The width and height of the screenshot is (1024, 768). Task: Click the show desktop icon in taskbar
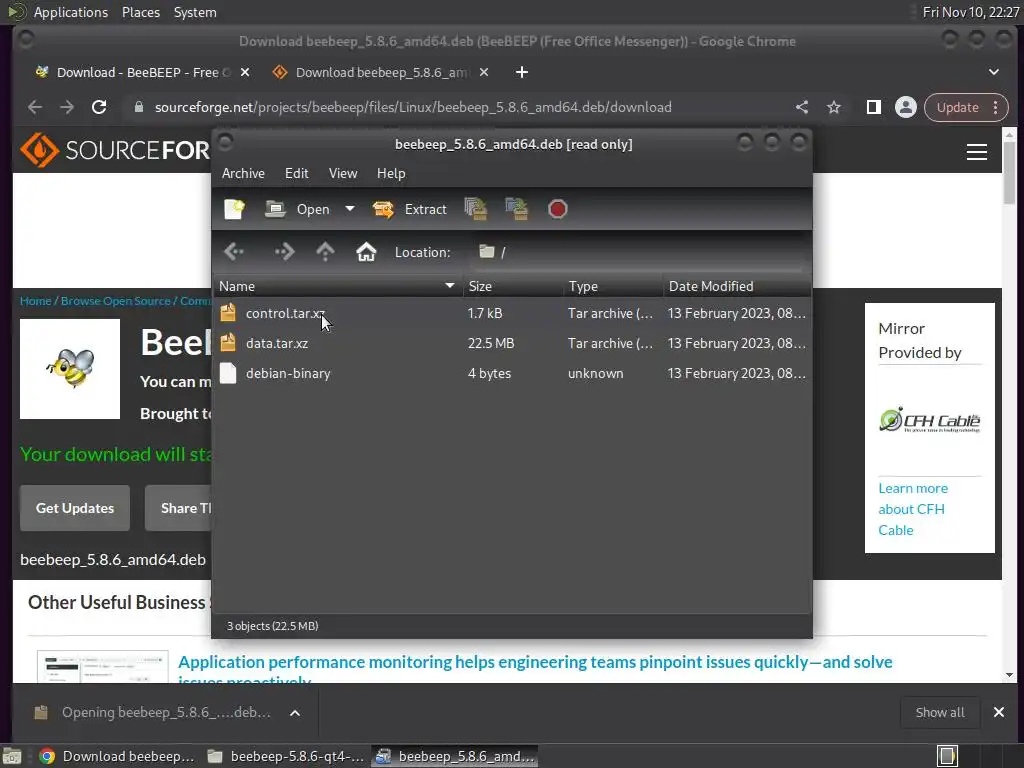click(12, 756)
